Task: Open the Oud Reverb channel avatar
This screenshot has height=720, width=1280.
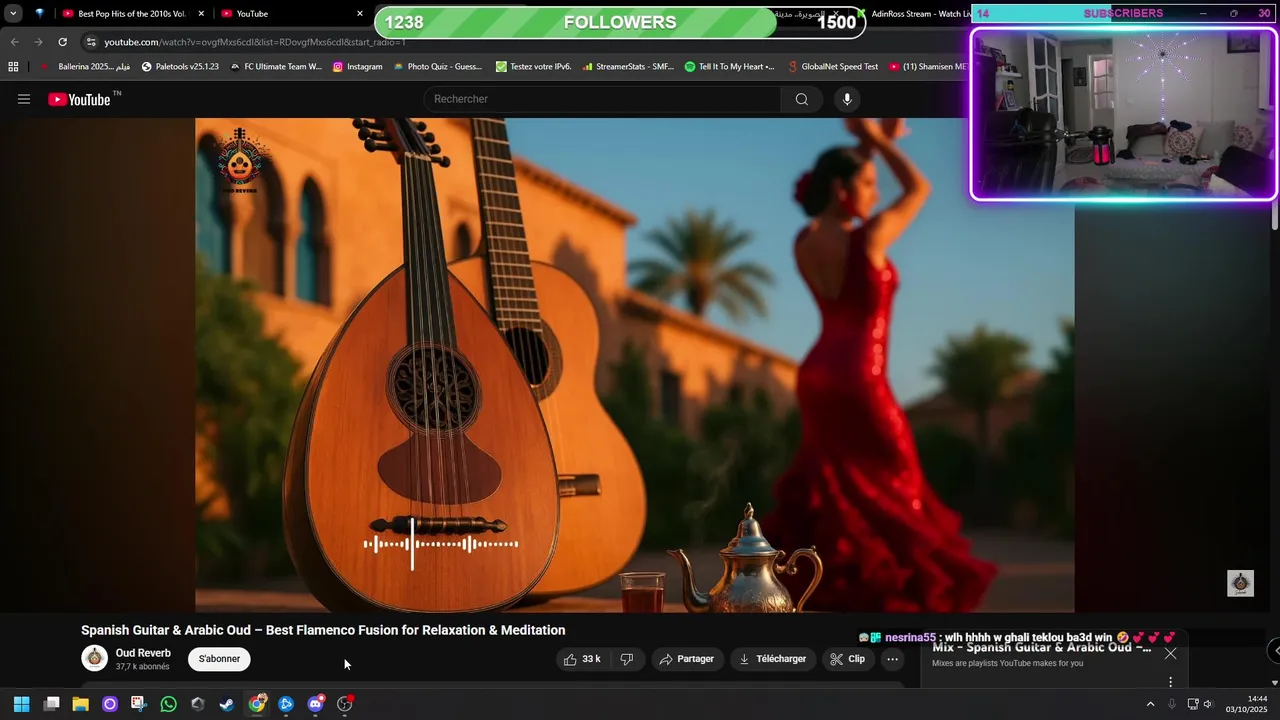Action: click(x=94, y=658)
